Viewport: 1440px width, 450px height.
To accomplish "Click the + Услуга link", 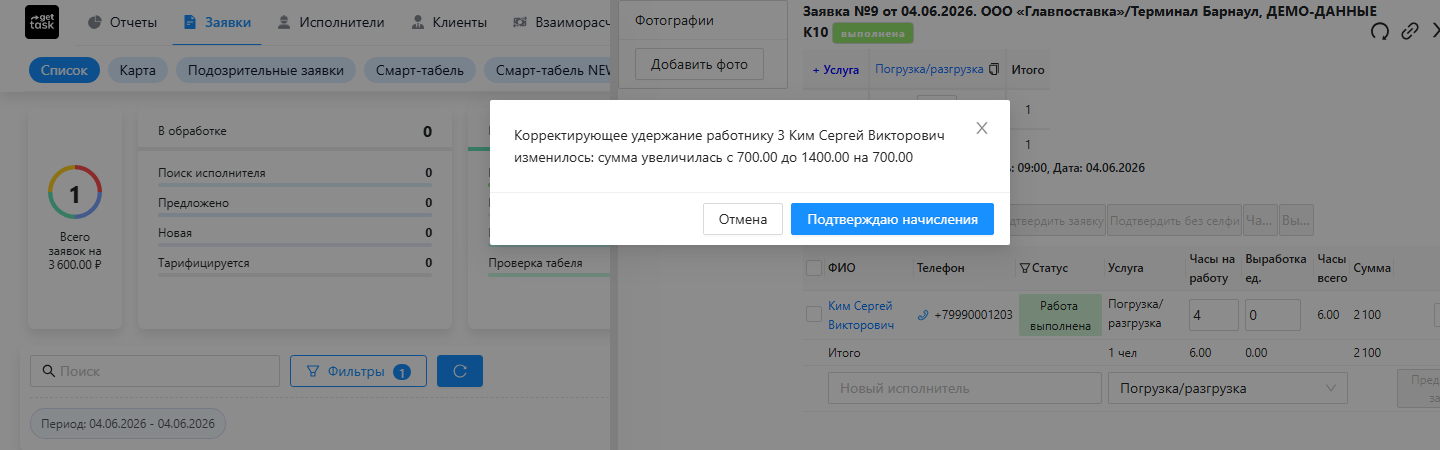I will click(836, 70).
